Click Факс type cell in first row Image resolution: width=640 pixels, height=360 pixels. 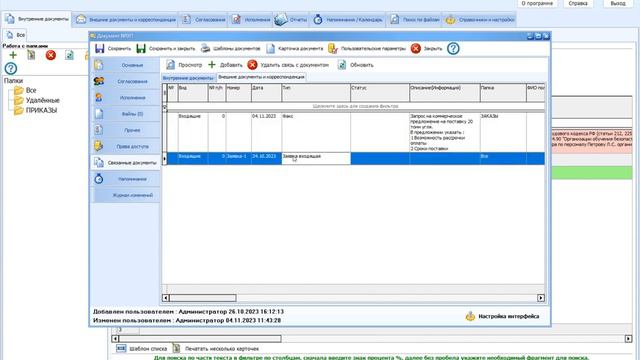[x=316, y=132]
